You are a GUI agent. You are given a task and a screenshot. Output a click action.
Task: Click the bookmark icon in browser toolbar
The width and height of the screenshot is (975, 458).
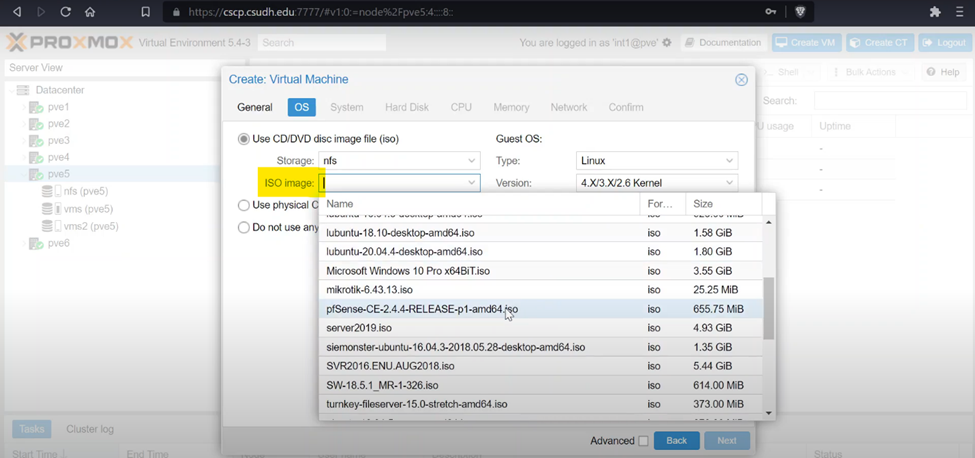pyautogui.click(x=146, y=12)
